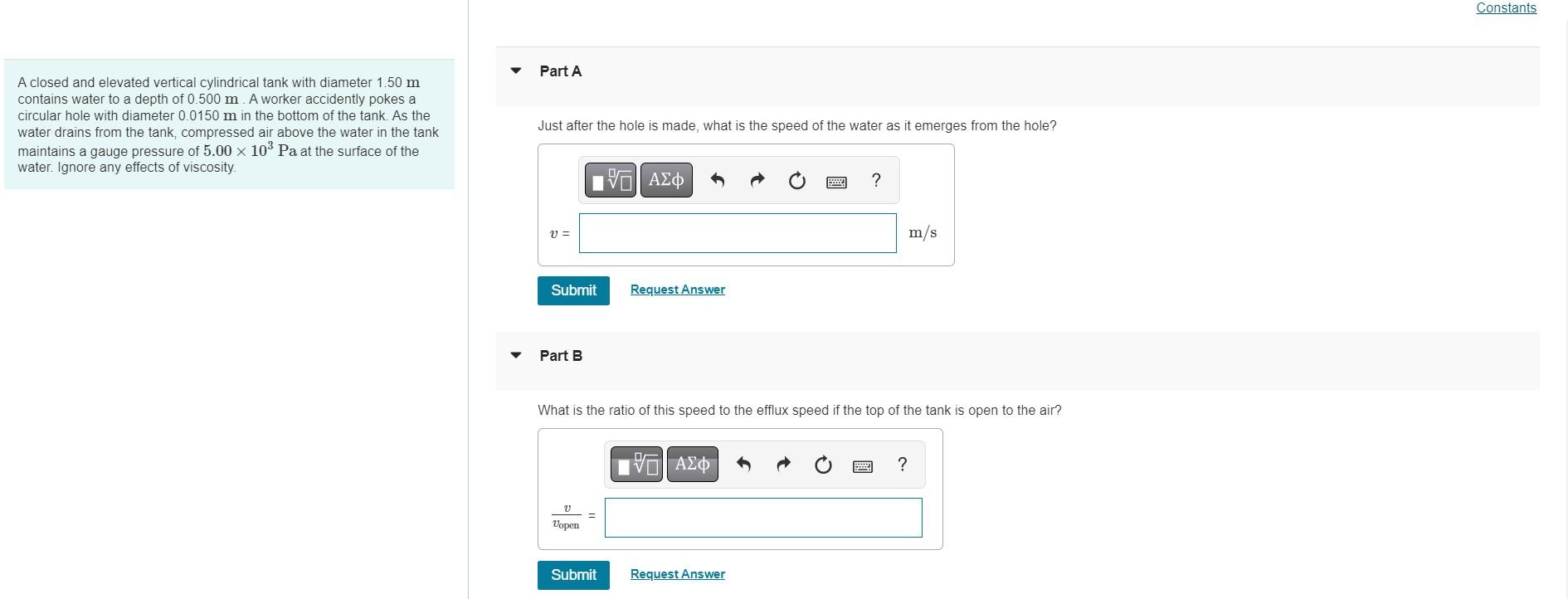Open math templates button in Part A

611,180
